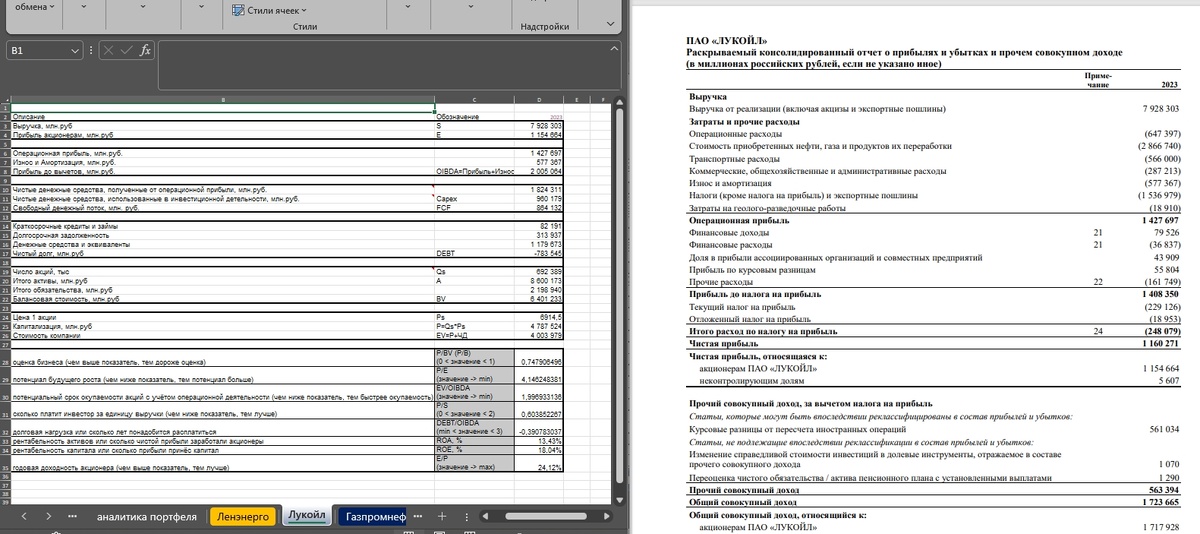Select the Описание header cell

[222, 117]
